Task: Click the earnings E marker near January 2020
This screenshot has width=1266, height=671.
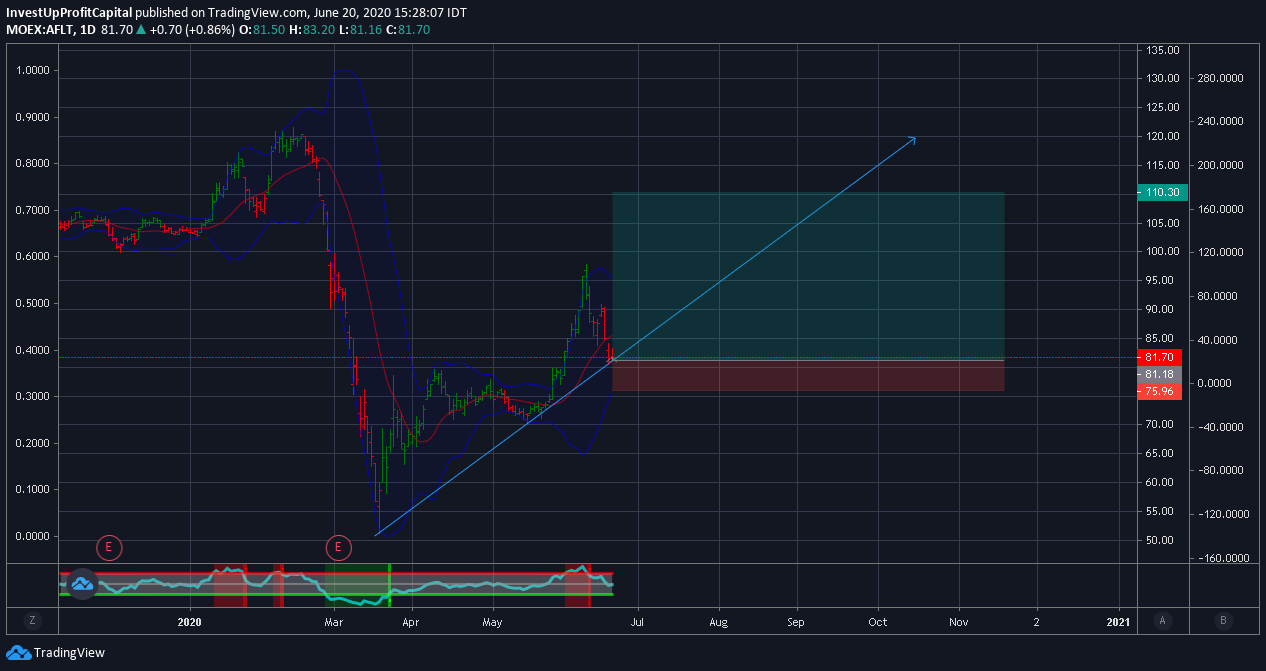Action: [109, 547]
